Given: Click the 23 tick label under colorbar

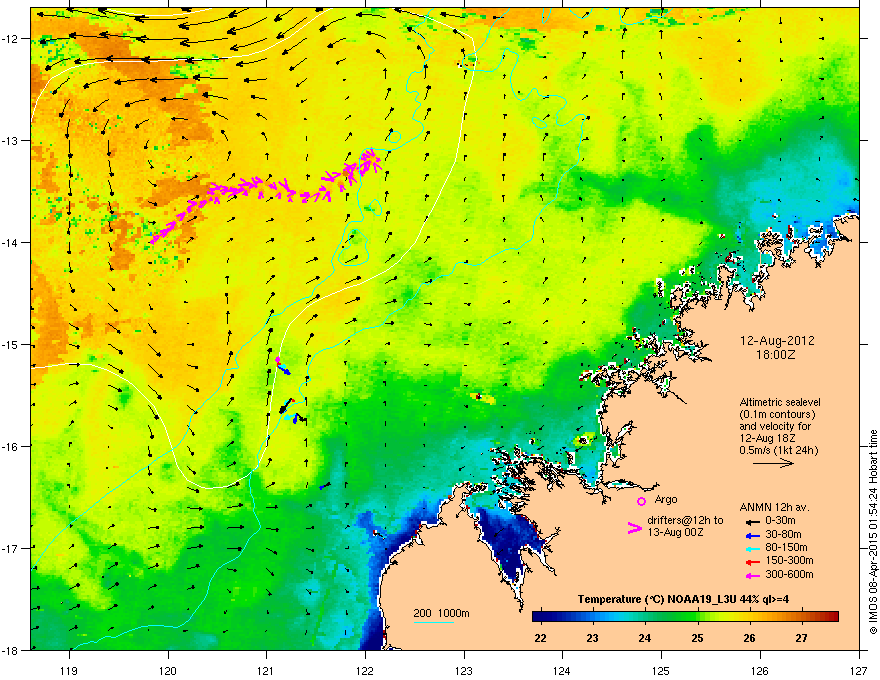Looking at the screenshot, I should click(593, 638).
